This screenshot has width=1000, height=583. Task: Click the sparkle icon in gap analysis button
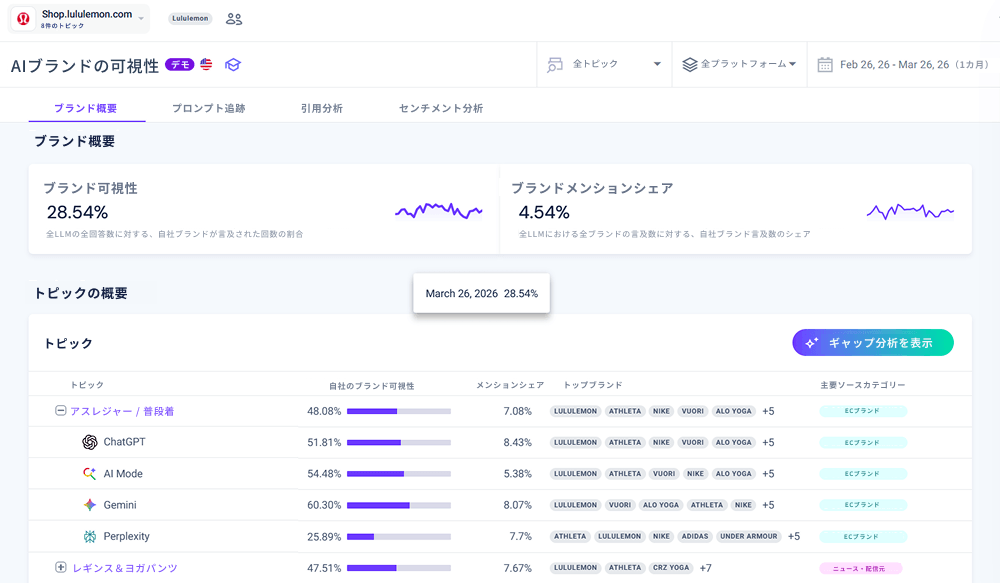click(x=811, y=343)
